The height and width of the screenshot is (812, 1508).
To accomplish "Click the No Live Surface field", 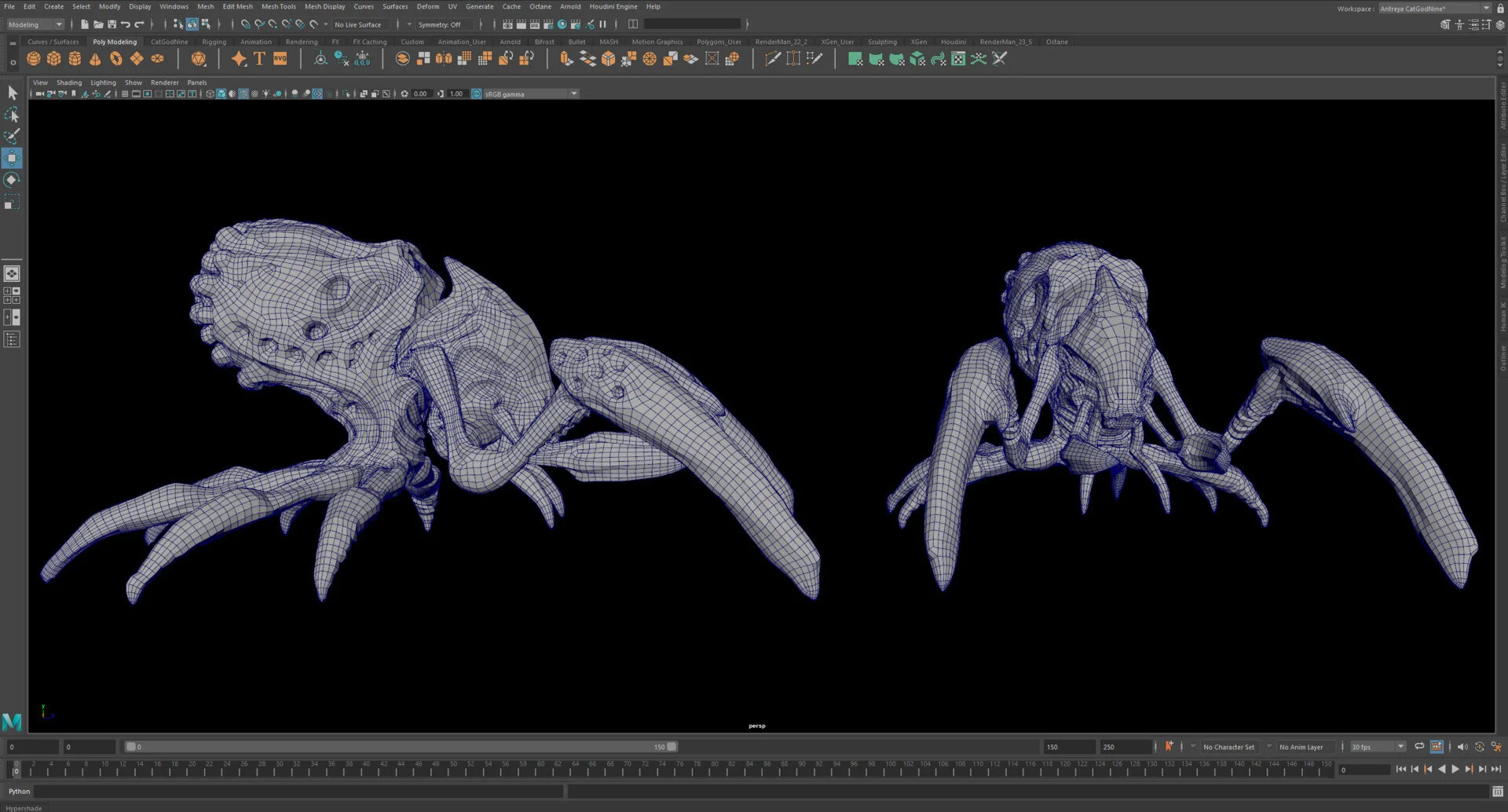I will (358, 24).
